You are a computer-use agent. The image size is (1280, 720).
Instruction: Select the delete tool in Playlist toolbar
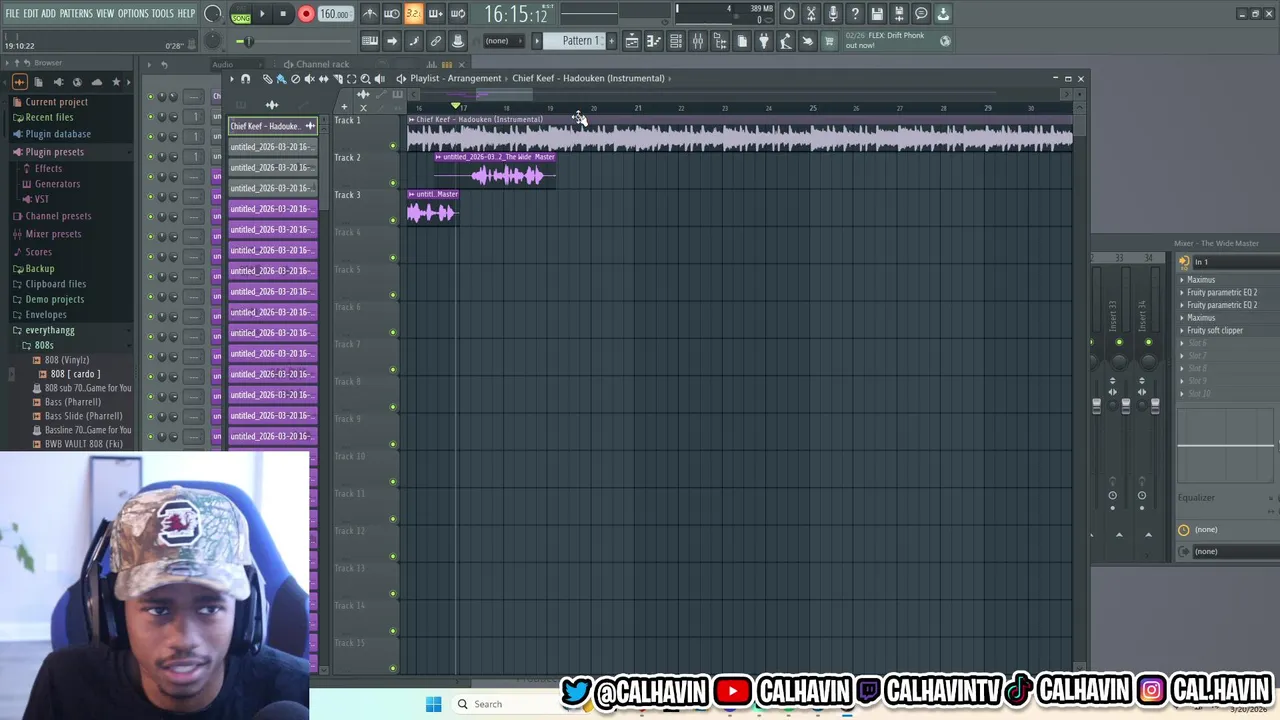(x=295, y=78)
